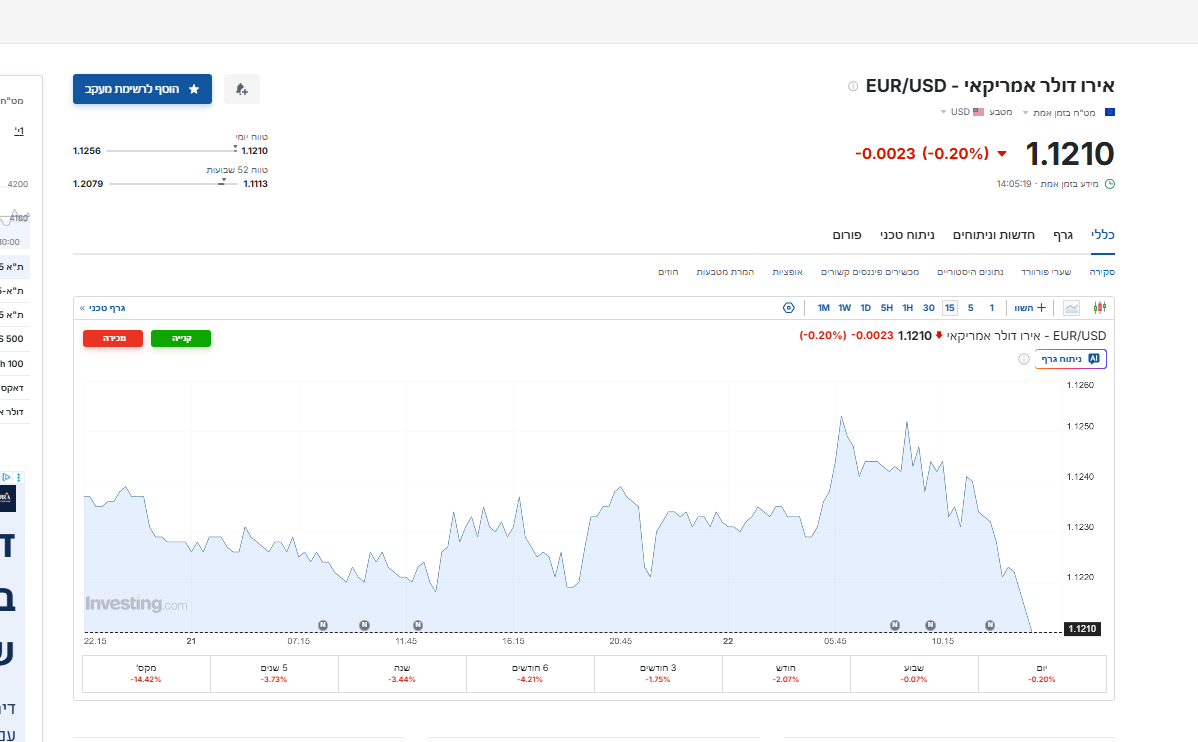Click the green קנייה buy button
Screen dimensions: 1198x742
181,339
